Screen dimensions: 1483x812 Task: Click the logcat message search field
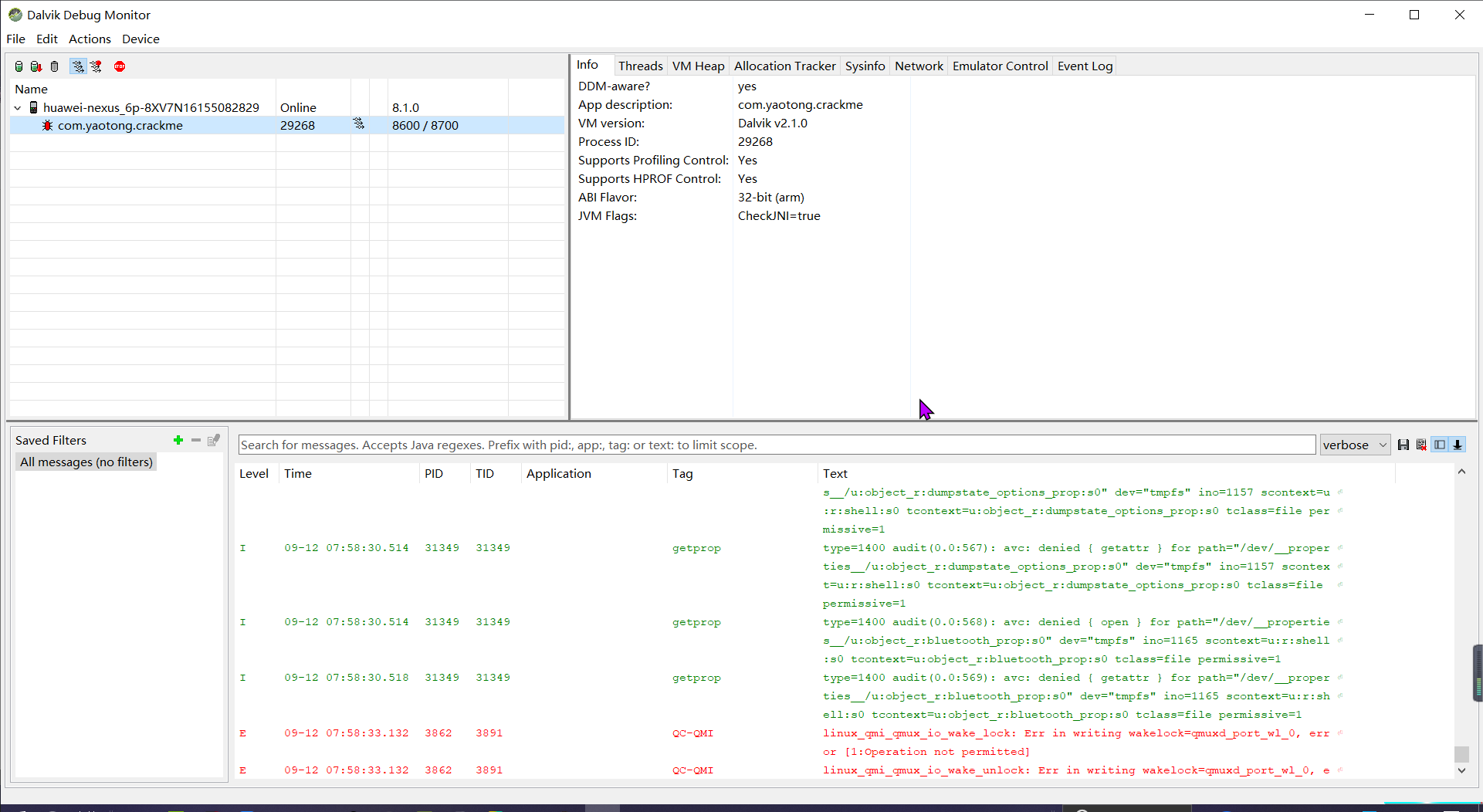click(777, 445)
